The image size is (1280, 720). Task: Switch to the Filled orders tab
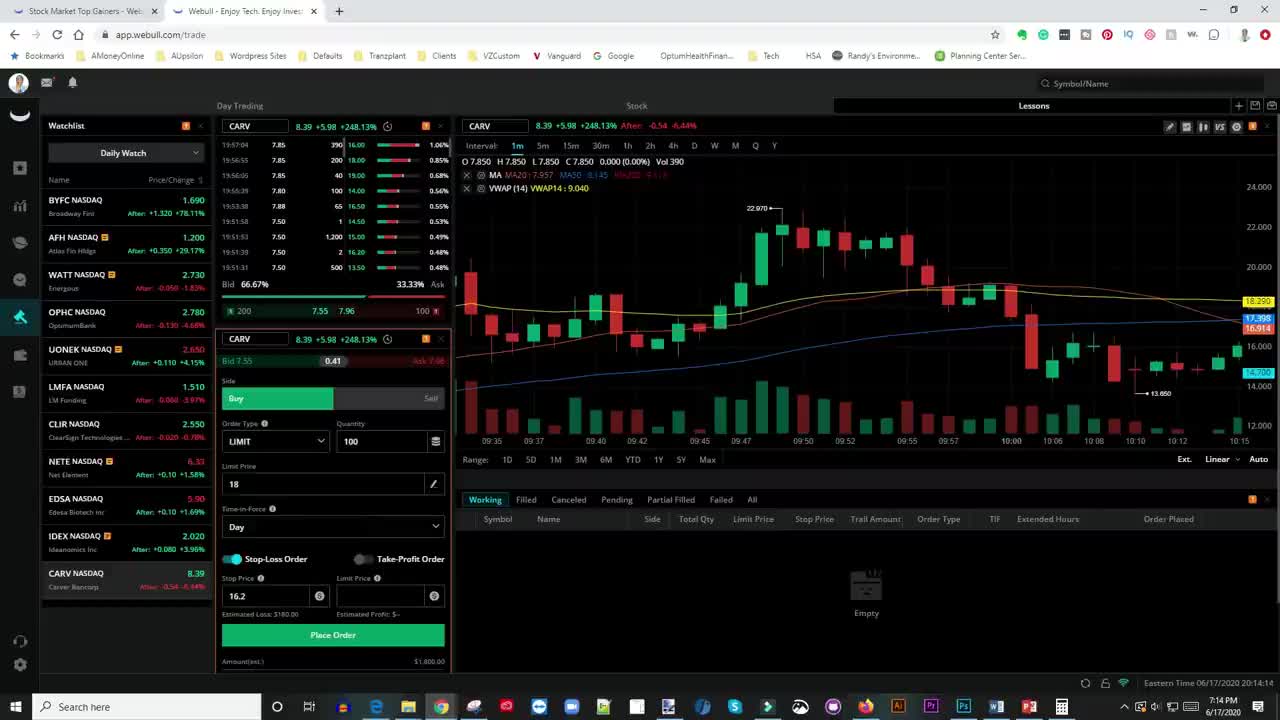(x=526, y=499)
